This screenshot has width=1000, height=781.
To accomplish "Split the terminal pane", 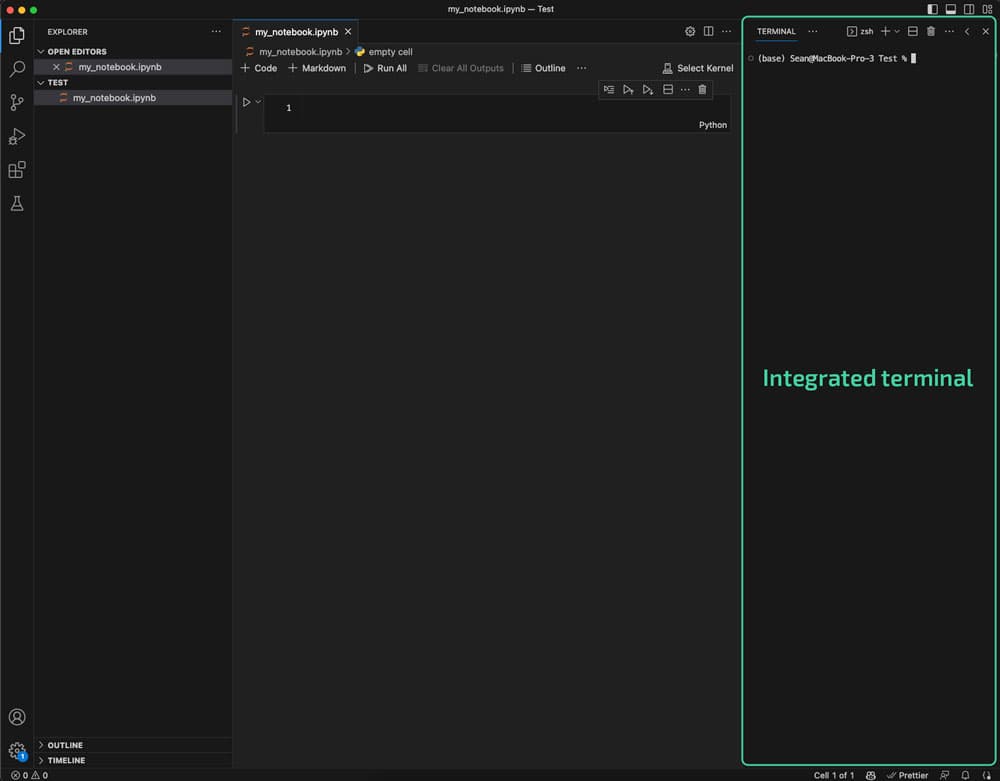I will [913, 31].
